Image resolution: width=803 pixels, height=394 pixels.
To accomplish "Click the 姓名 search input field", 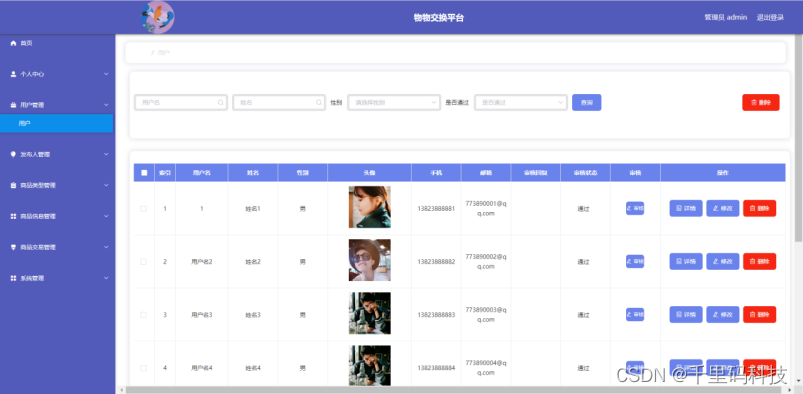I will (x=279, y=102).
